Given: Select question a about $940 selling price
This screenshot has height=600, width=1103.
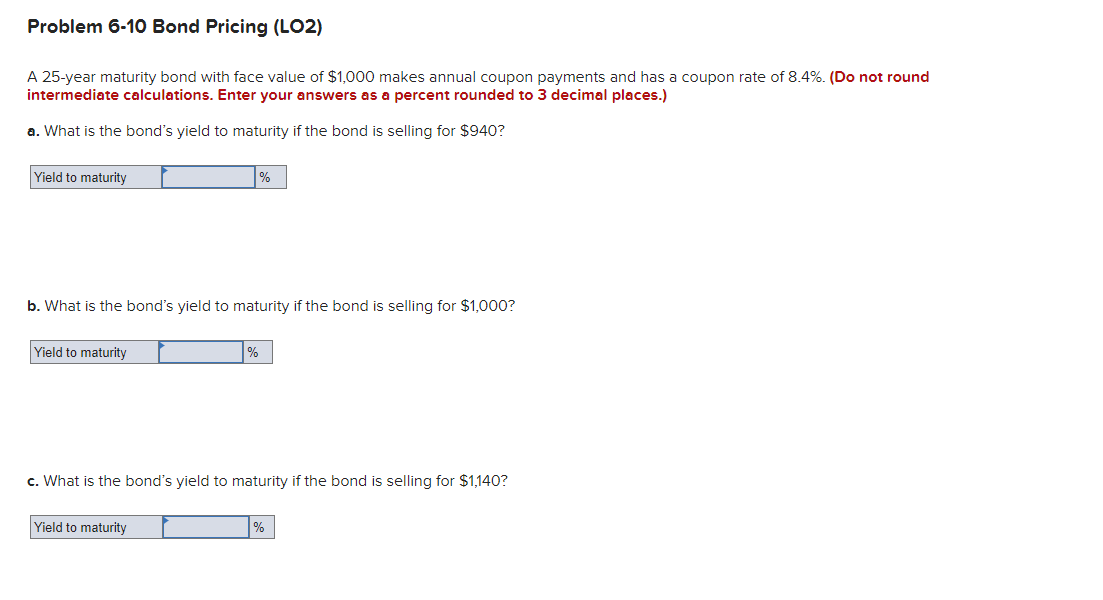Looking at the screenshot, I should click(x=266, y=130).
